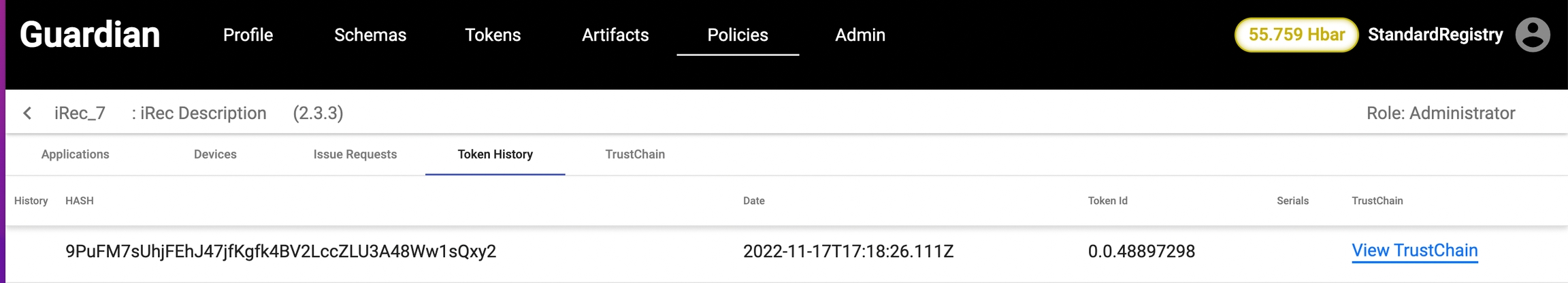Switch to the Devices tab
The image size is (1568, 283).
(x=215, y=154)
